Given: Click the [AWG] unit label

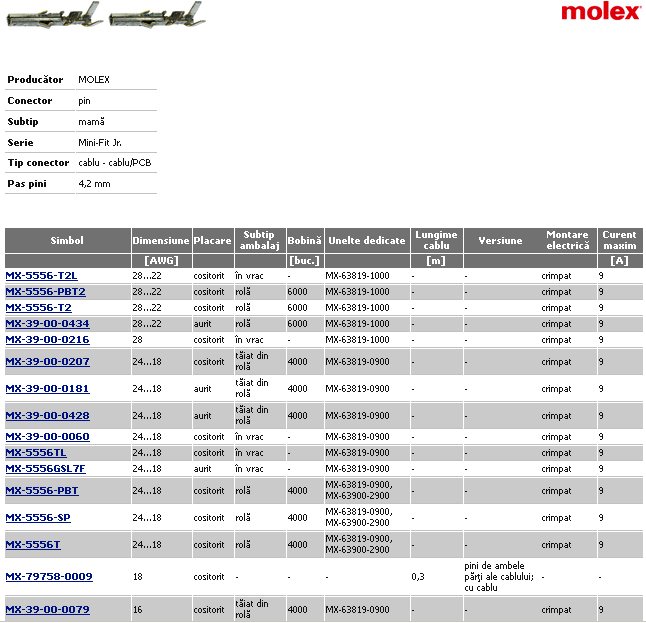Looking at the screenshot, I should pos(162,261).
